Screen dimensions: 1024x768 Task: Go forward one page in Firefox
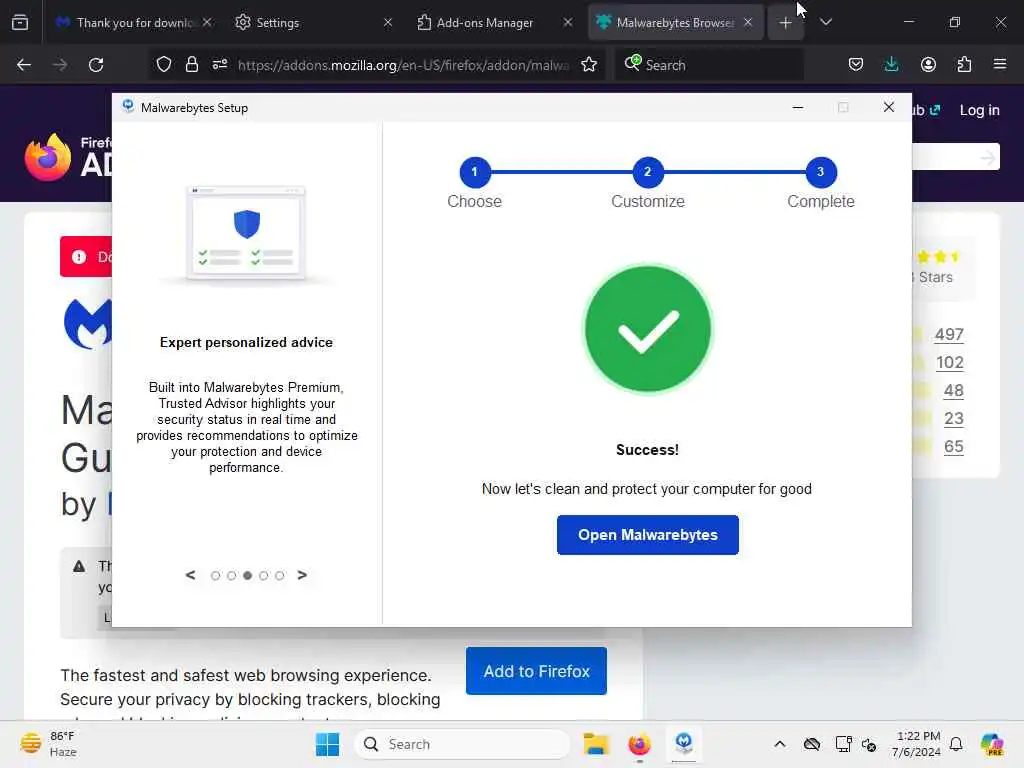pyautogui.click(x=60, y=65)
